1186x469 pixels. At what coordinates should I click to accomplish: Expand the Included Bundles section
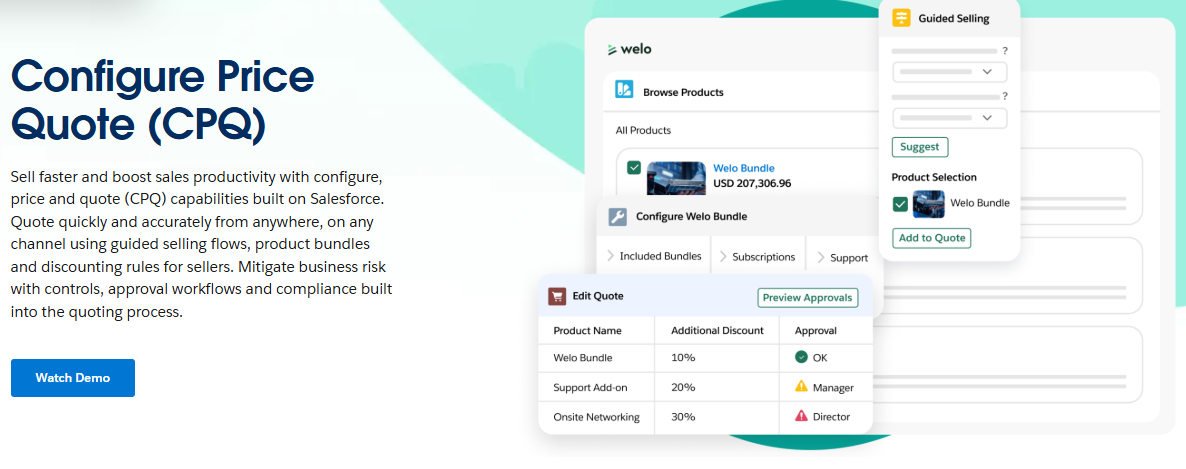[x=654, y=256]
